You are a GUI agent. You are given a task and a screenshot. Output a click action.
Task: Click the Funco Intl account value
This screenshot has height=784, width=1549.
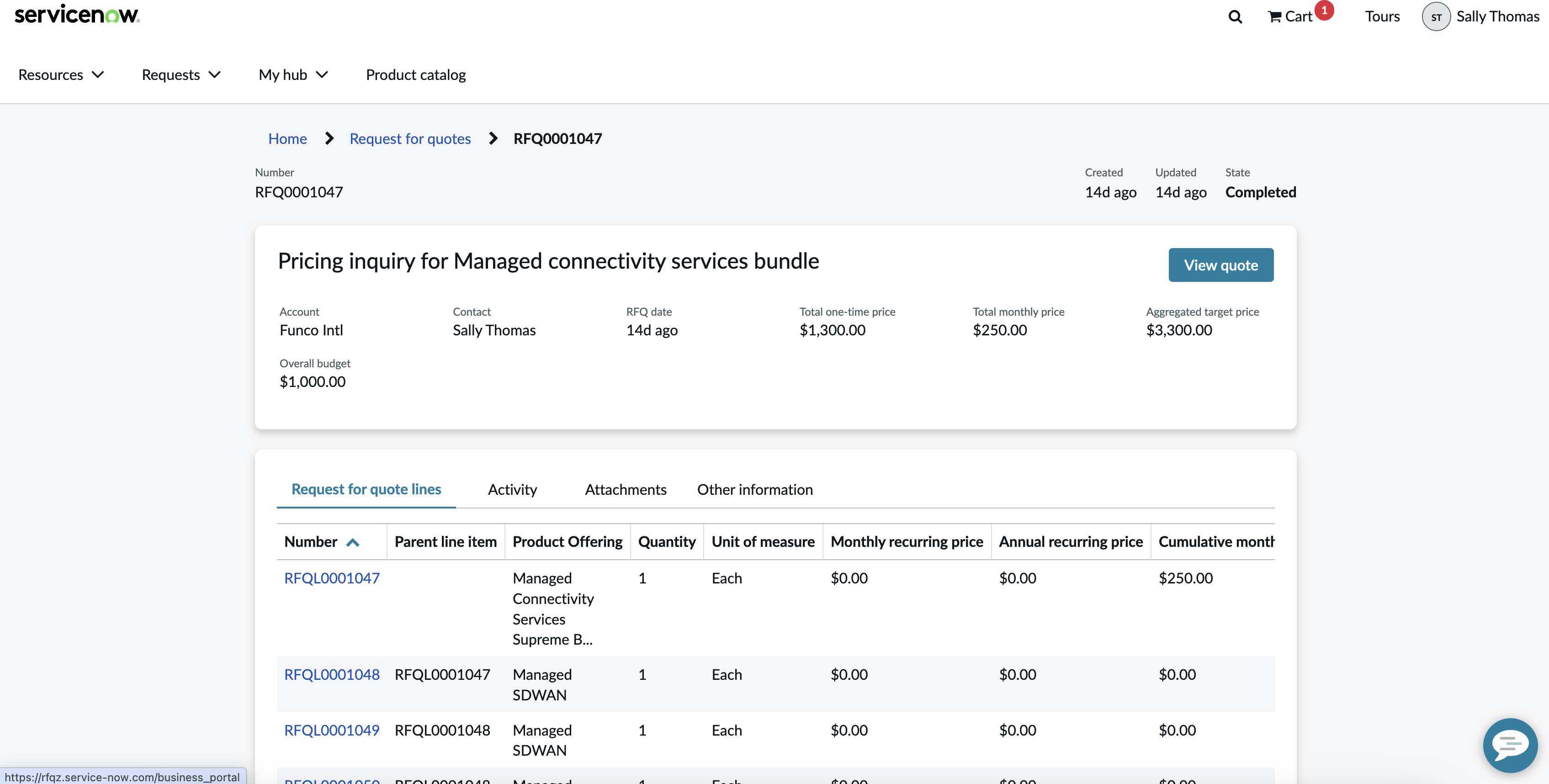tap(311, 330)
